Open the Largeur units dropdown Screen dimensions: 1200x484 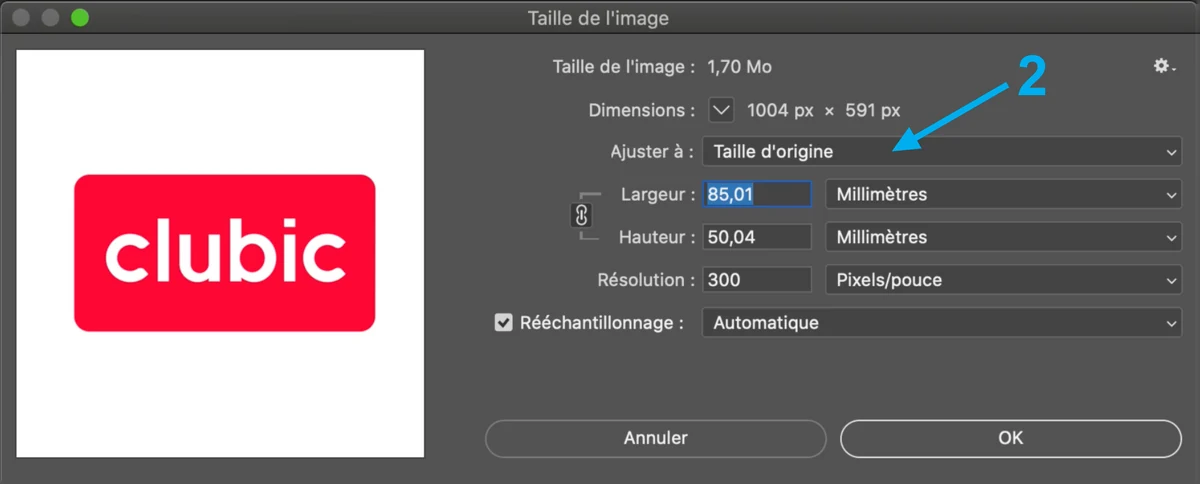pyautogui.click(x=1003, y=194)
